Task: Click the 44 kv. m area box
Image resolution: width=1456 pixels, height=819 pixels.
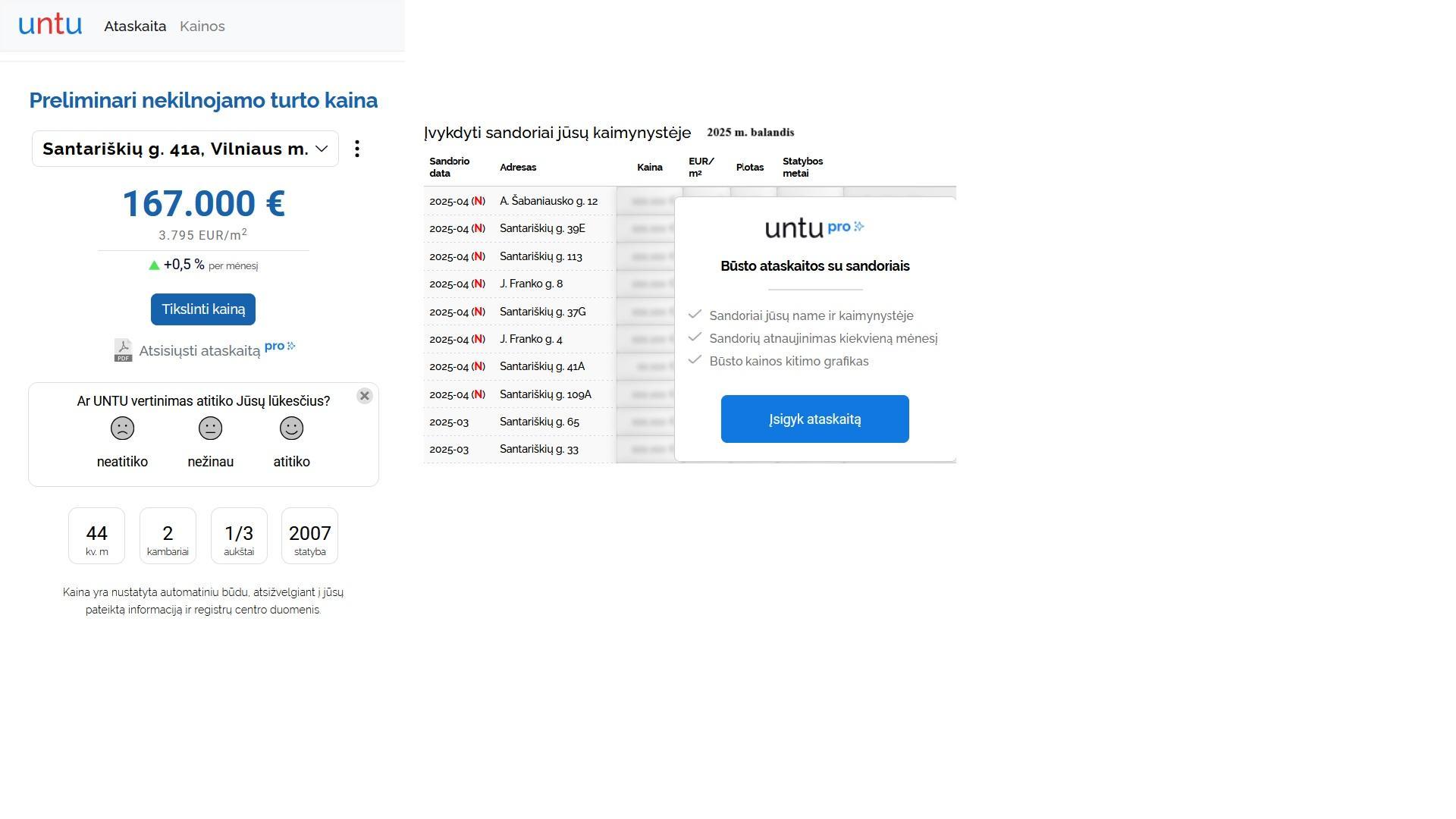Action: tap(96, 536)
